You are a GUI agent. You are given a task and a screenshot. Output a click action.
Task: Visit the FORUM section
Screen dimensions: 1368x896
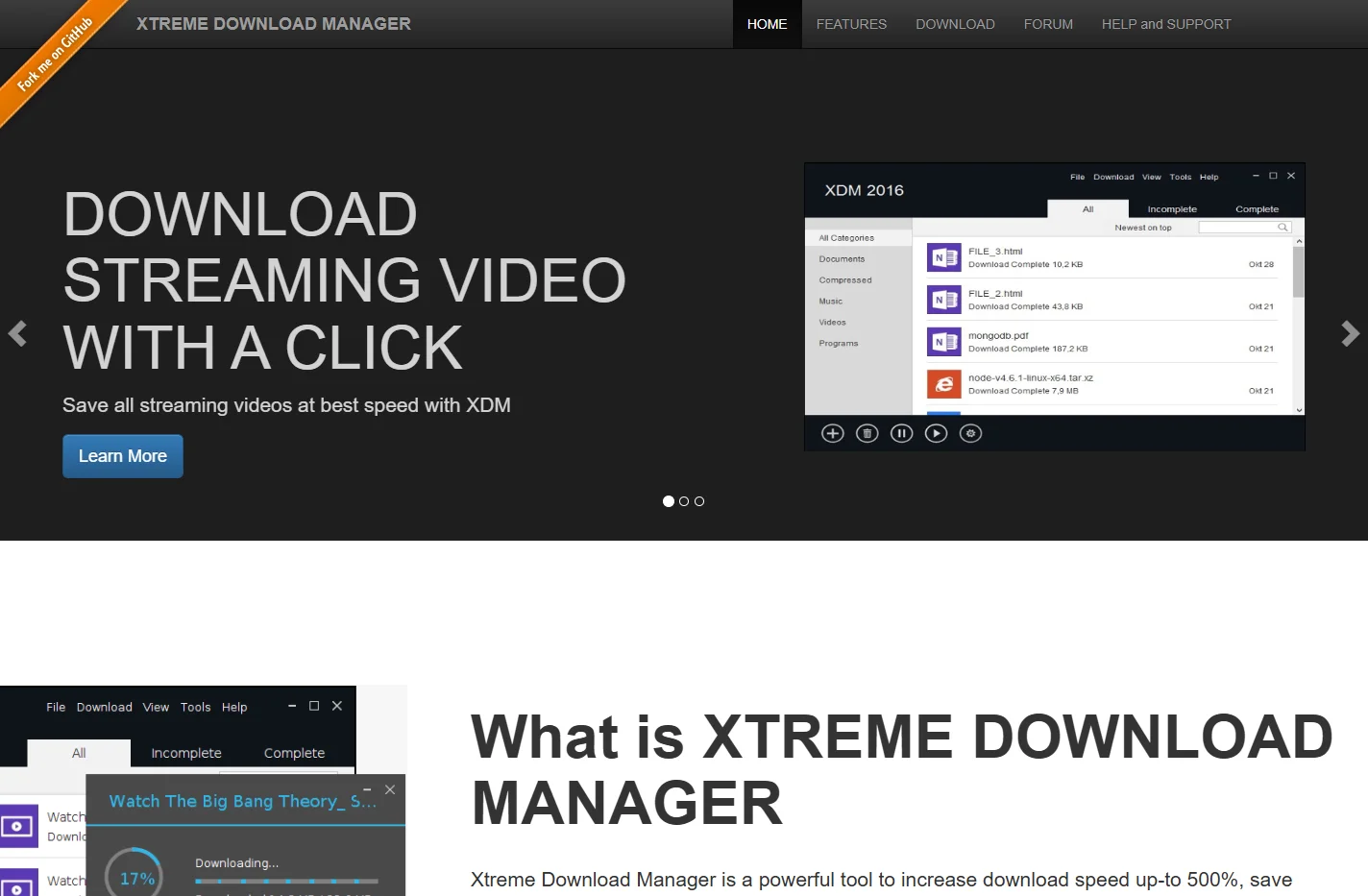[1048, 24]
